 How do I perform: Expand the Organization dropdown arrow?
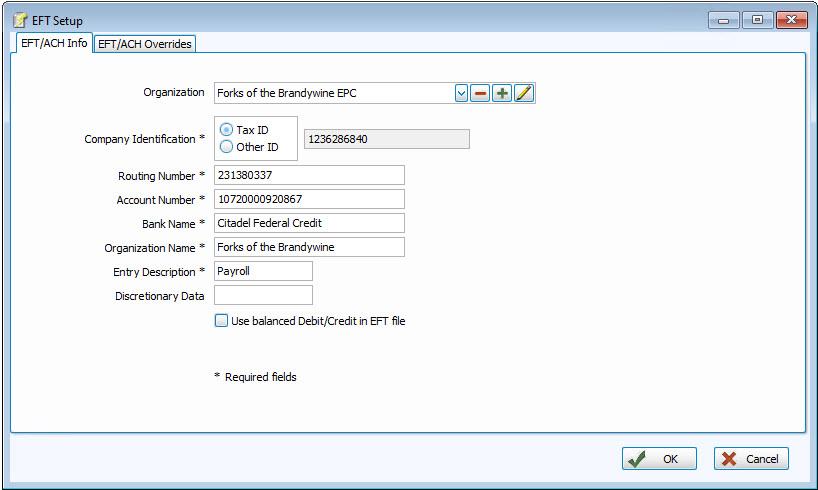[461, 93]
